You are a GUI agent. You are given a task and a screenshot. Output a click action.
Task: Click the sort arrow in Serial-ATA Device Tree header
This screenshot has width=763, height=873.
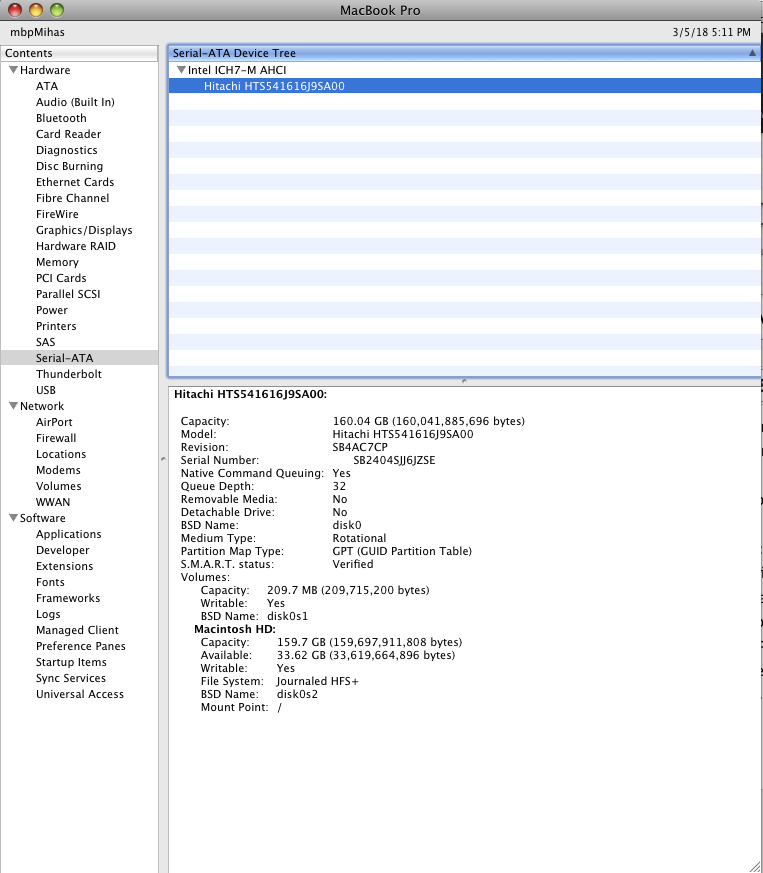[x=752, y=53]
